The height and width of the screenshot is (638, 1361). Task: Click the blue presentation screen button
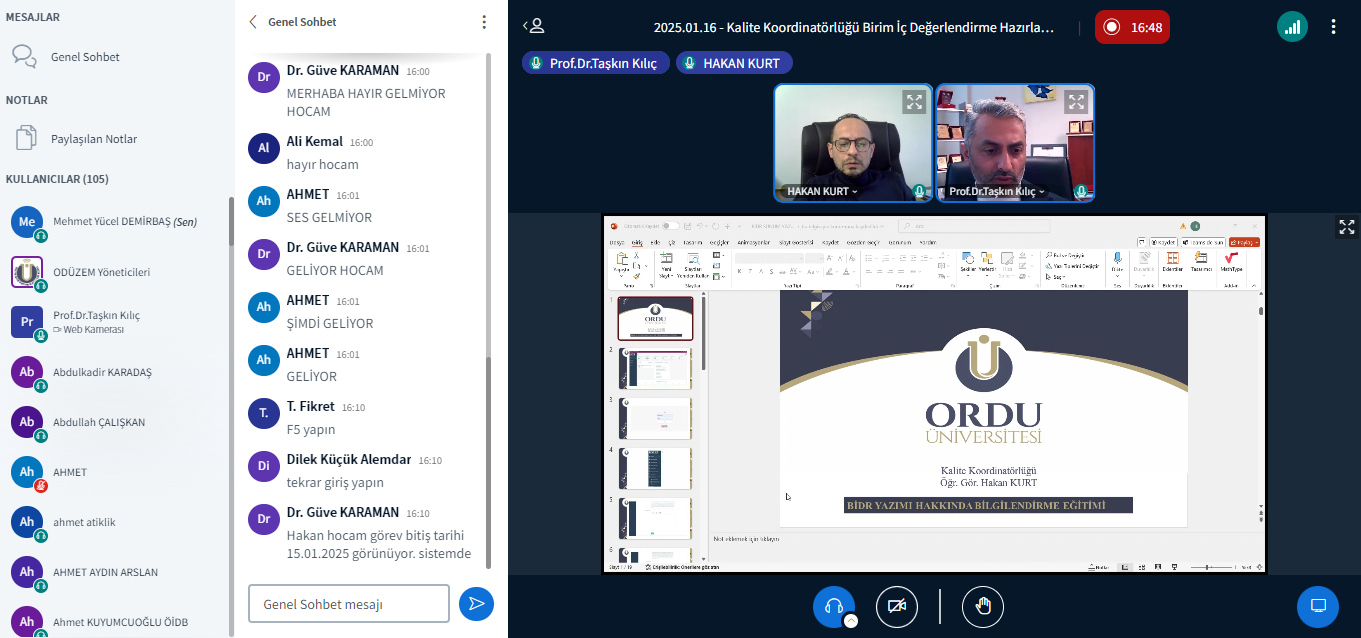click(x=1318, y=606)
